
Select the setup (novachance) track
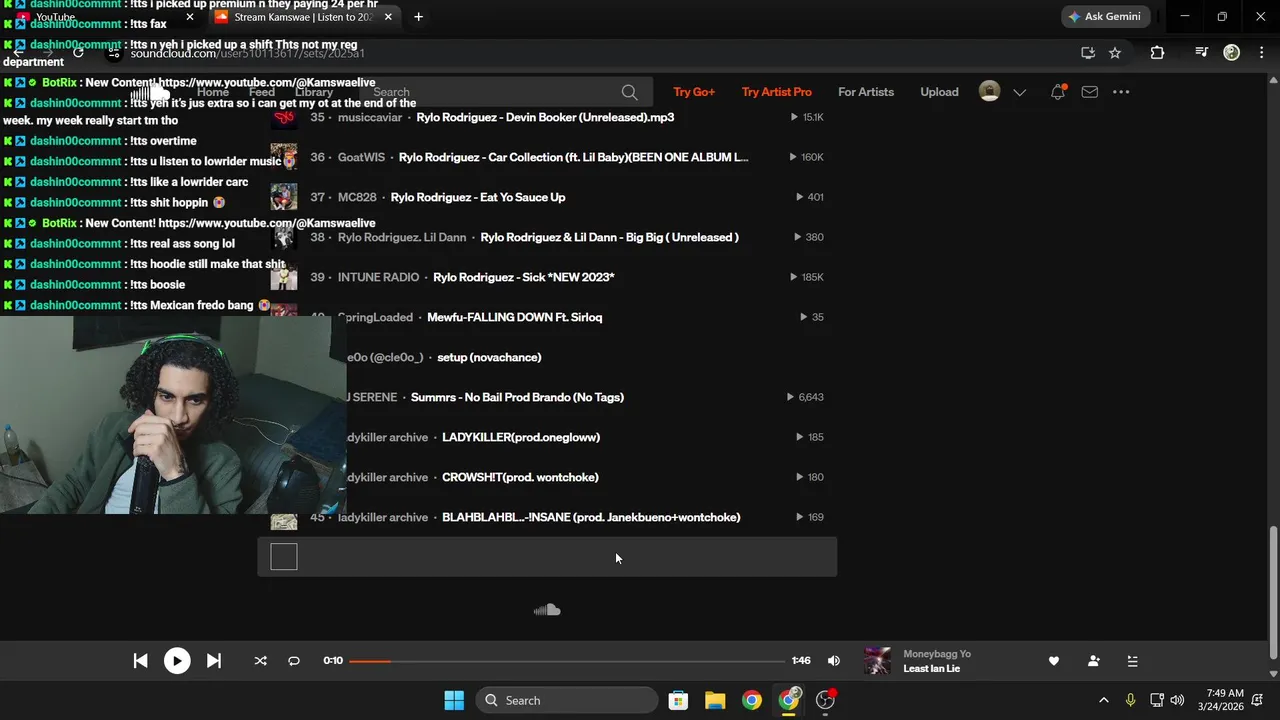click(x=489, y=357)
